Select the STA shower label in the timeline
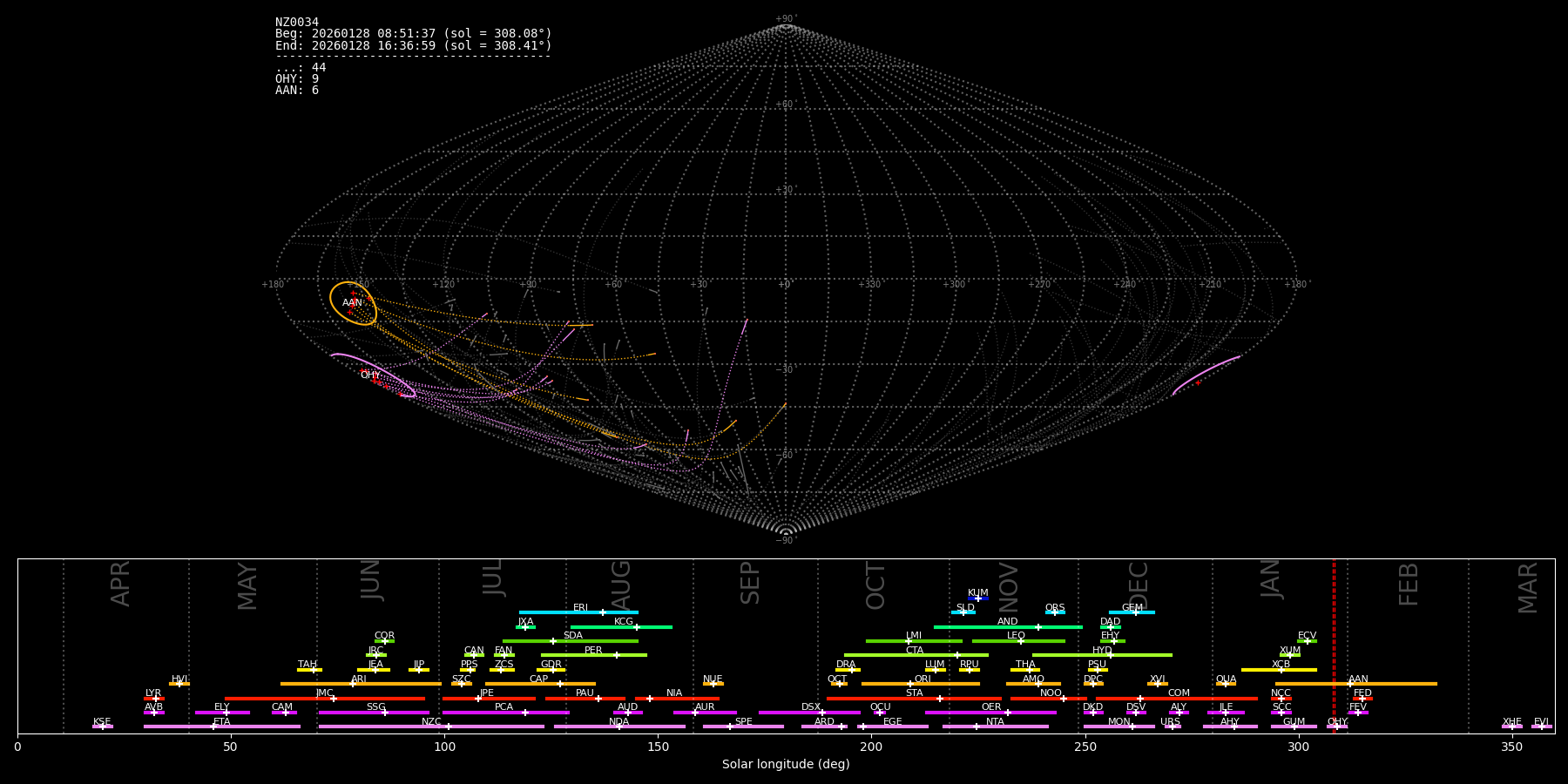Viewport: 1568px width, 784px height. 915,693
